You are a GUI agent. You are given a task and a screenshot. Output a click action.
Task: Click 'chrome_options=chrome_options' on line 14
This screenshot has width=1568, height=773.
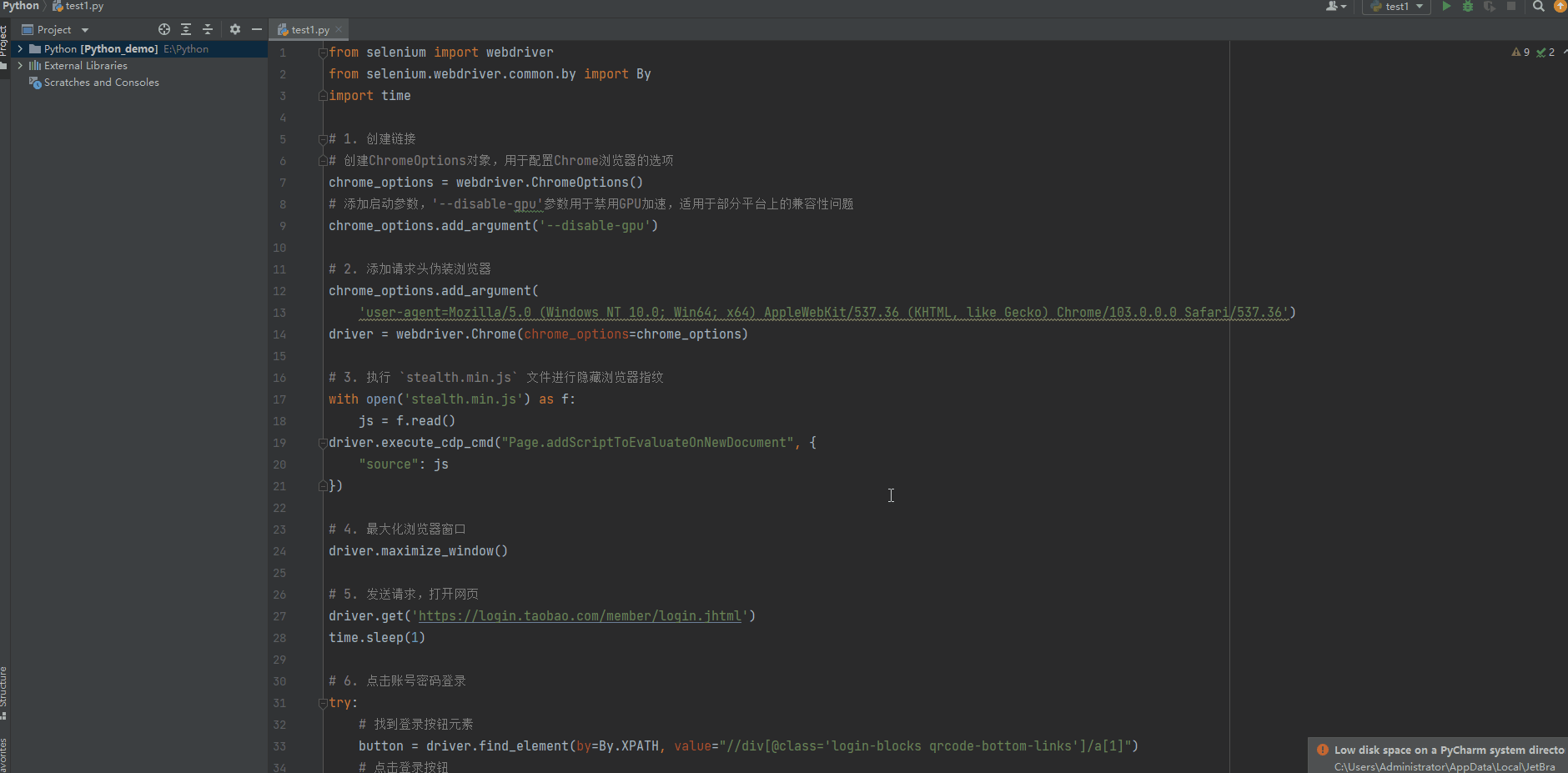632,334
